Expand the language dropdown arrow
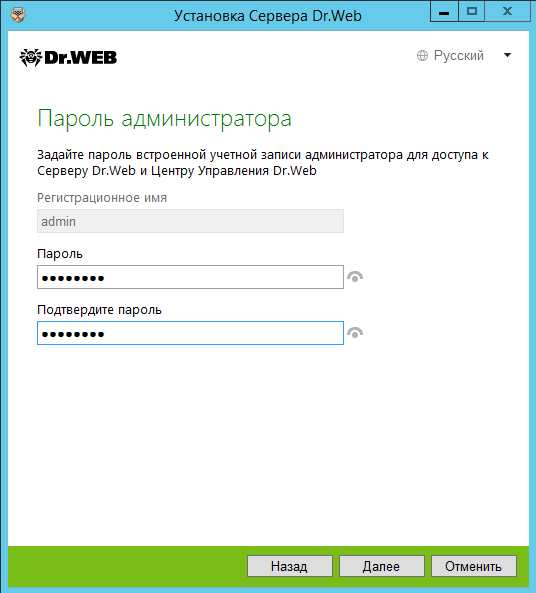 (x=508, y=55)
